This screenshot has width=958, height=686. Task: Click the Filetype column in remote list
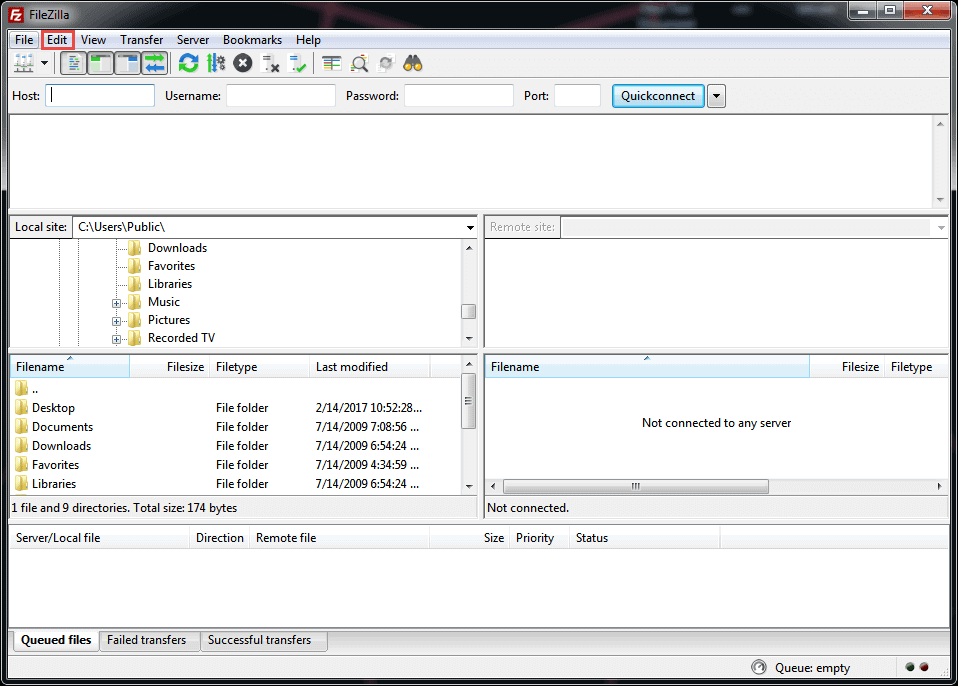(916, 367)
